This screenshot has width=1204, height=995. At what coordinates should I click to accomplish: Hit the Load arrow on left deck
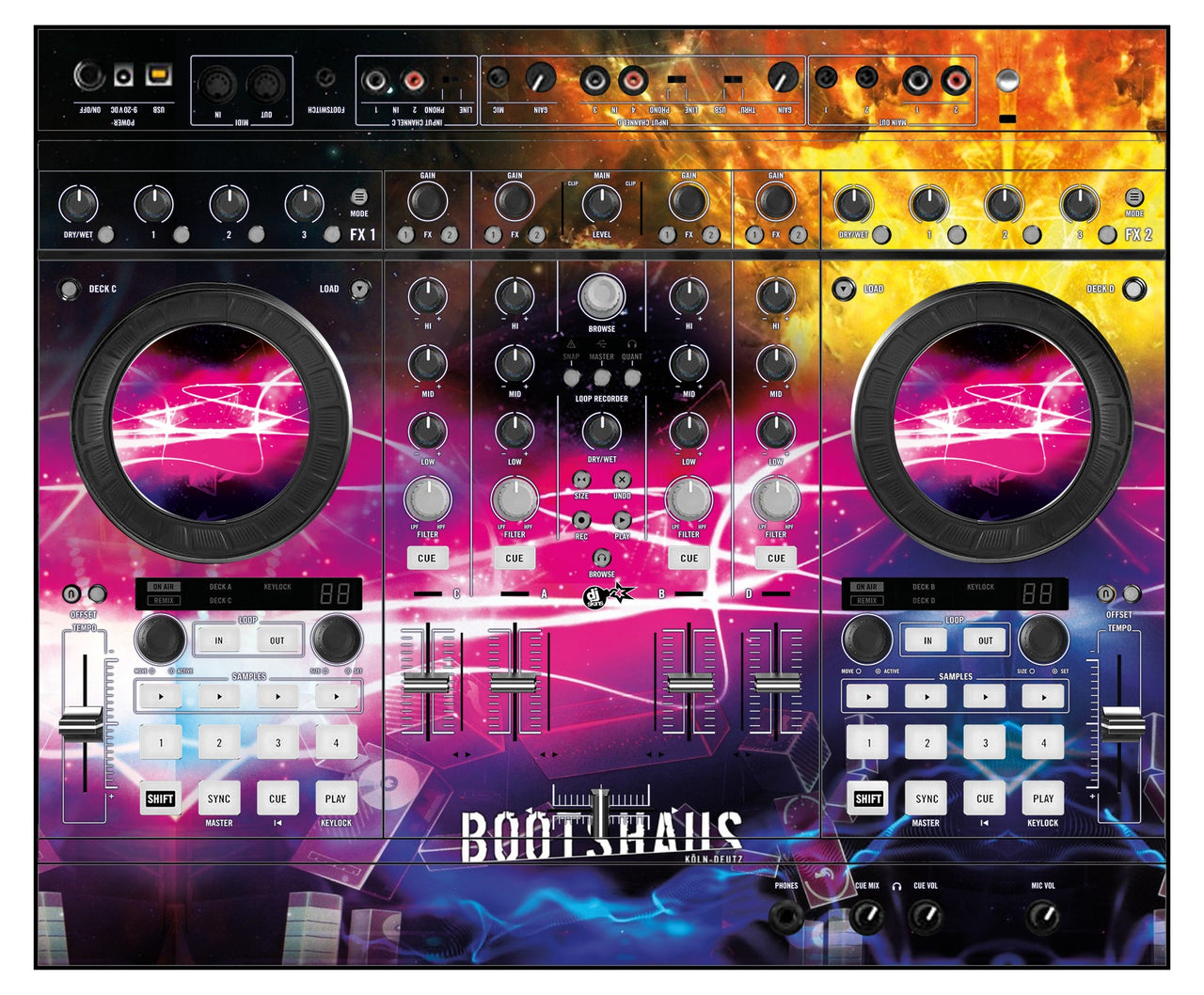click(359, 289)
